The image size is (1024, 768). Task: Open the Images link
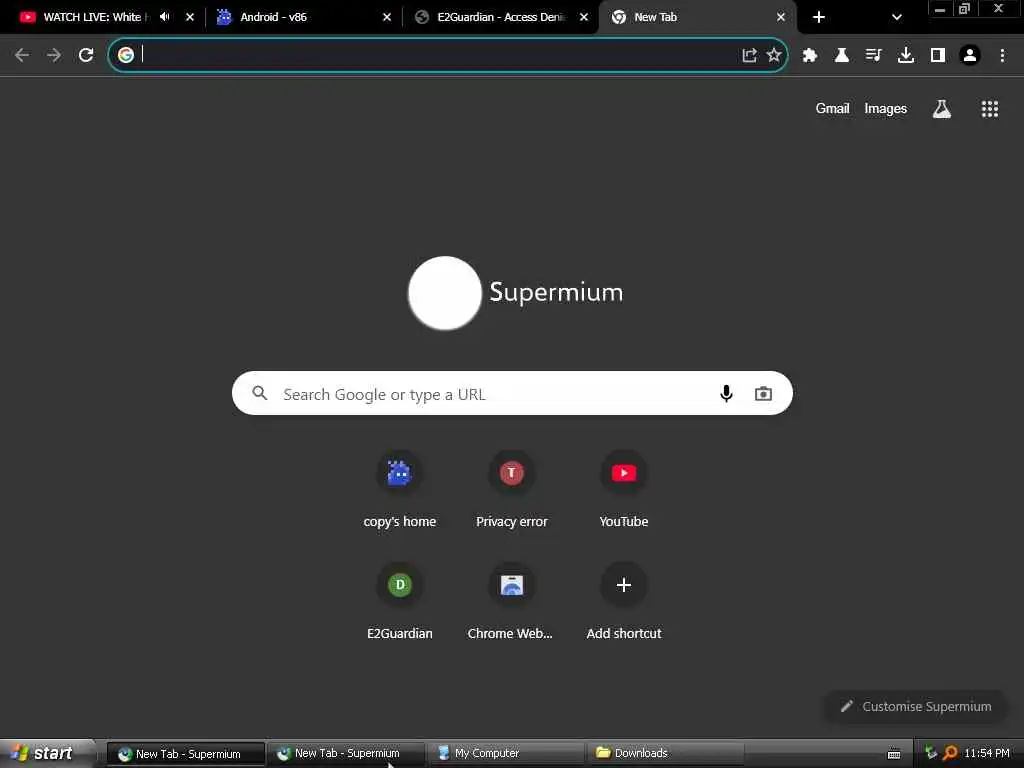click(x=886, y=108)
